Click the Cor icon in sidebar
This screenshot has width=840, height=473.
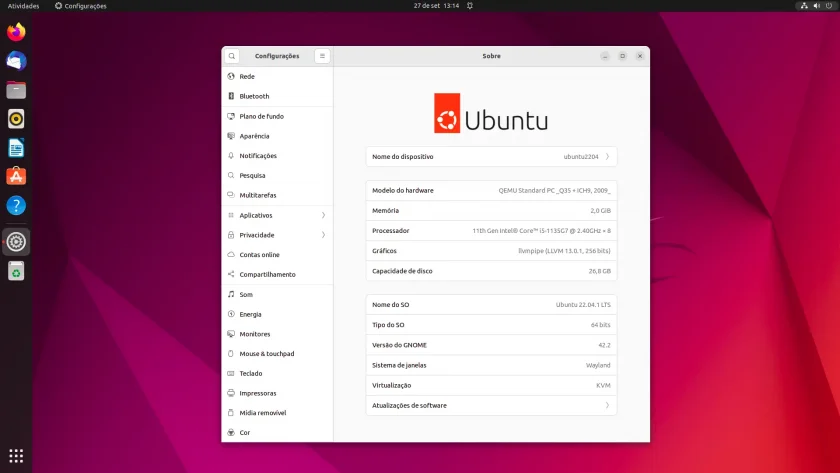[x=231, y=432]
